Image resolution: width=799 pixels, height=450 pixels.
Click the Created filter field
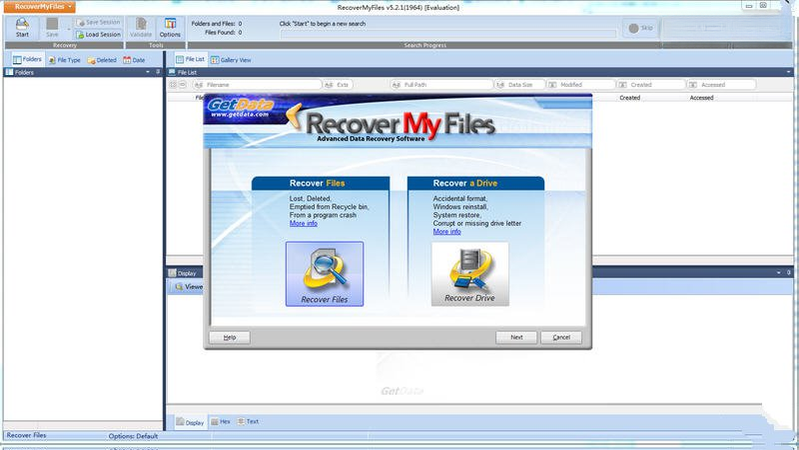651,85
